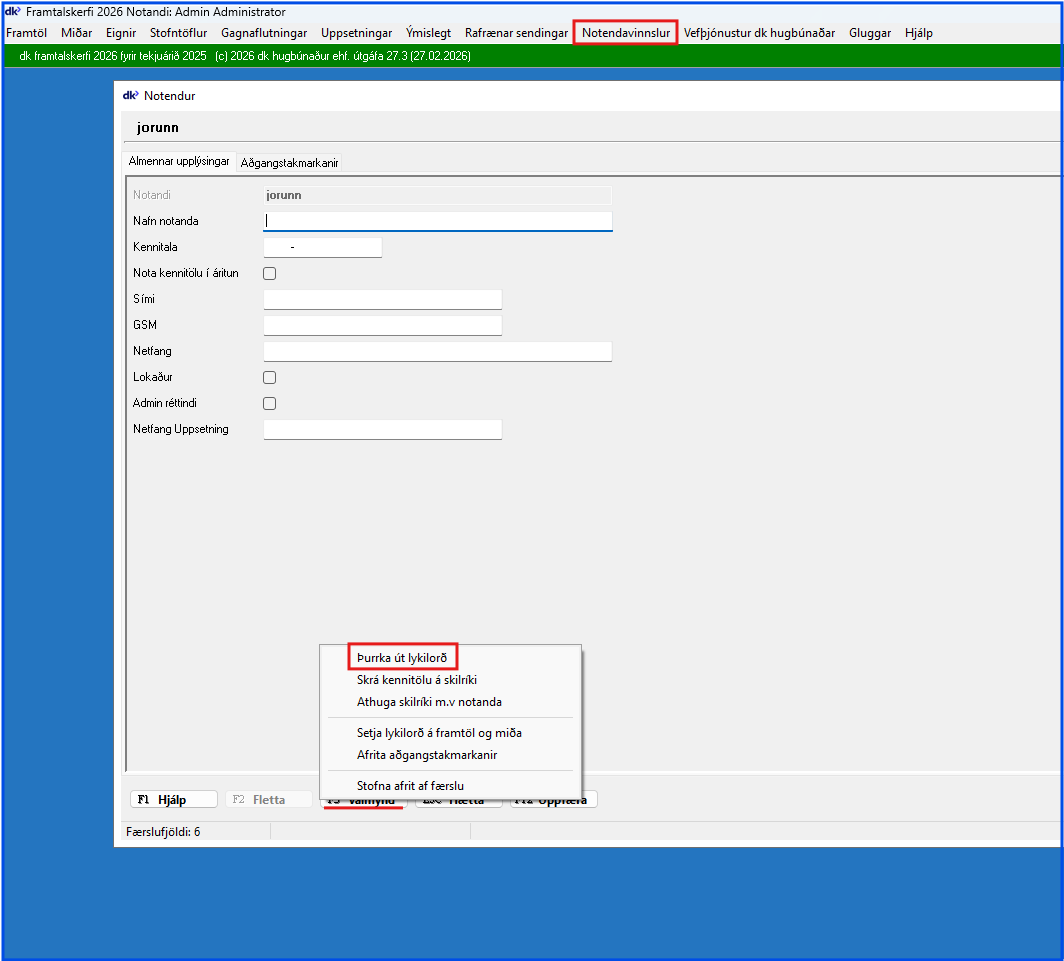This screenshot has height=961, width=1064.
Task: Focus the Kennitala input field
Action: (x=322, y=247)
